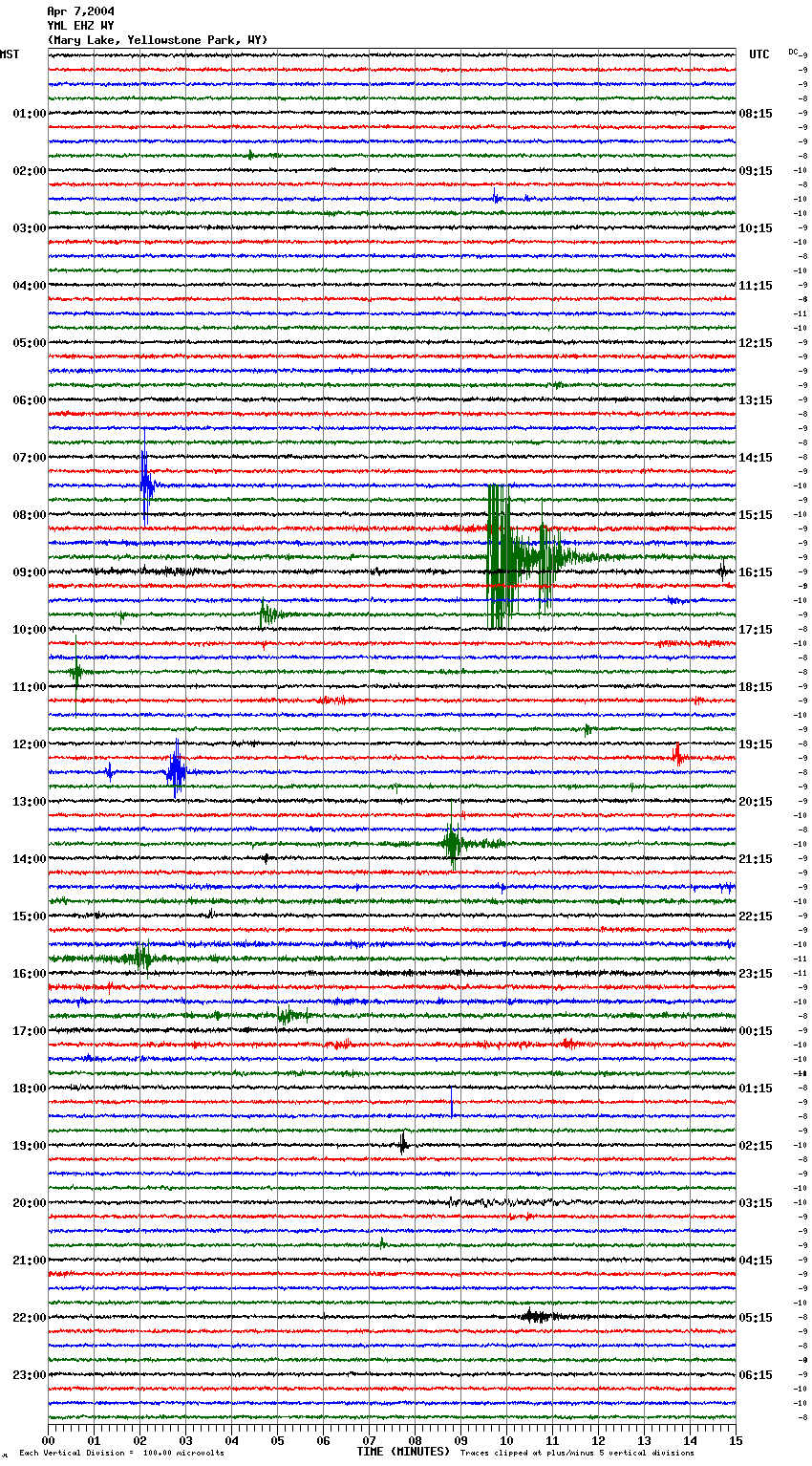
Task: Click the green spike below 10:00 at far left
Action: pyautogui.click(x=76, y=673)
